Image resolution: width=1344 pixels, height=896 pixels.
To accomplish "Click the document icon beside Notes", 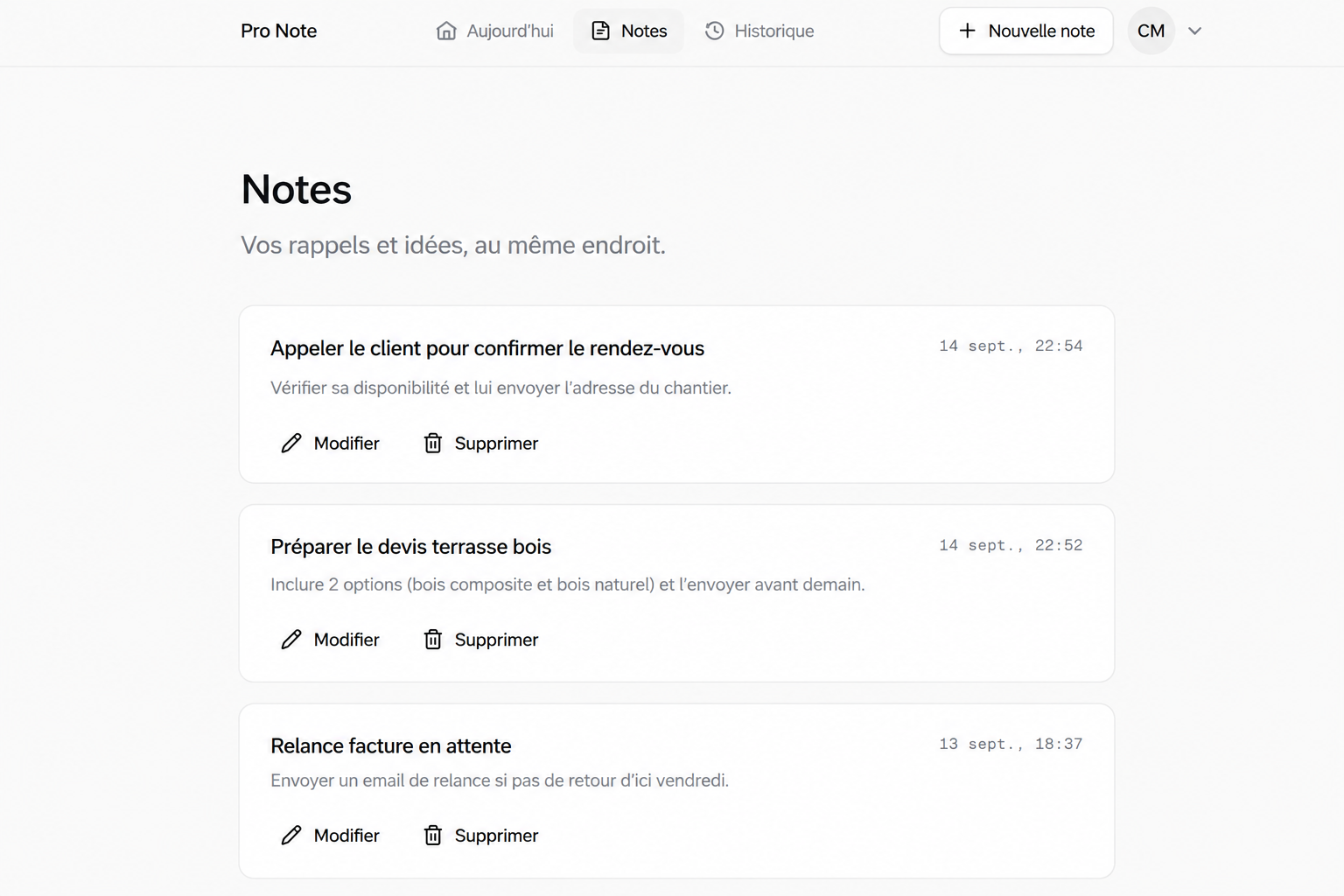I will (601, 31).
